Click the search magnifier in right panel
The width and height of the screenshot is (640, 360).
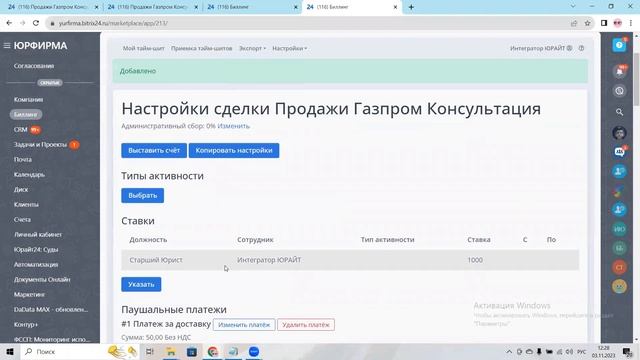(620, 112)
